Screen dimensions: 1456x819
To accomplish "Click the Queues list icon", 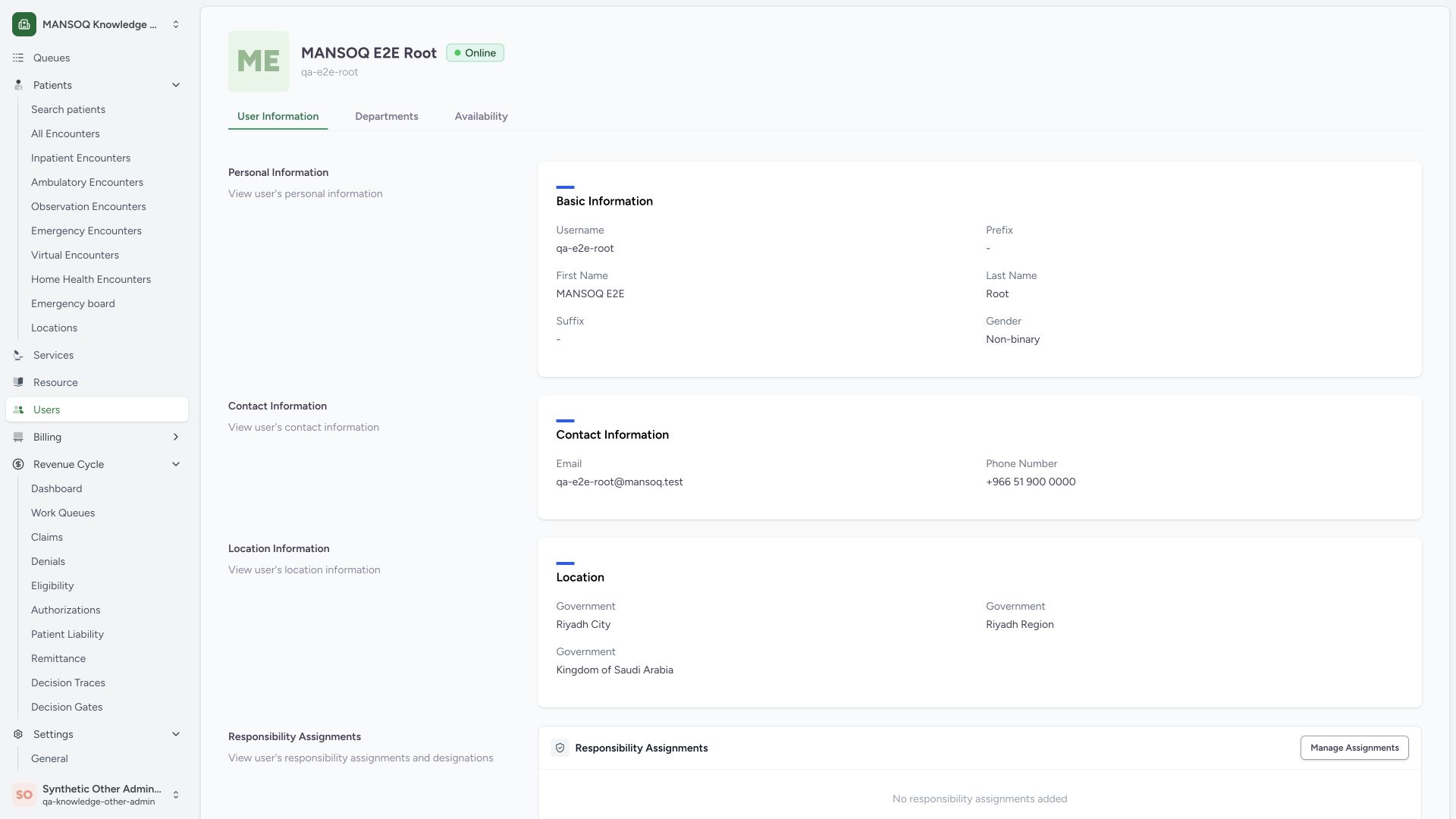I will (18, 58).
